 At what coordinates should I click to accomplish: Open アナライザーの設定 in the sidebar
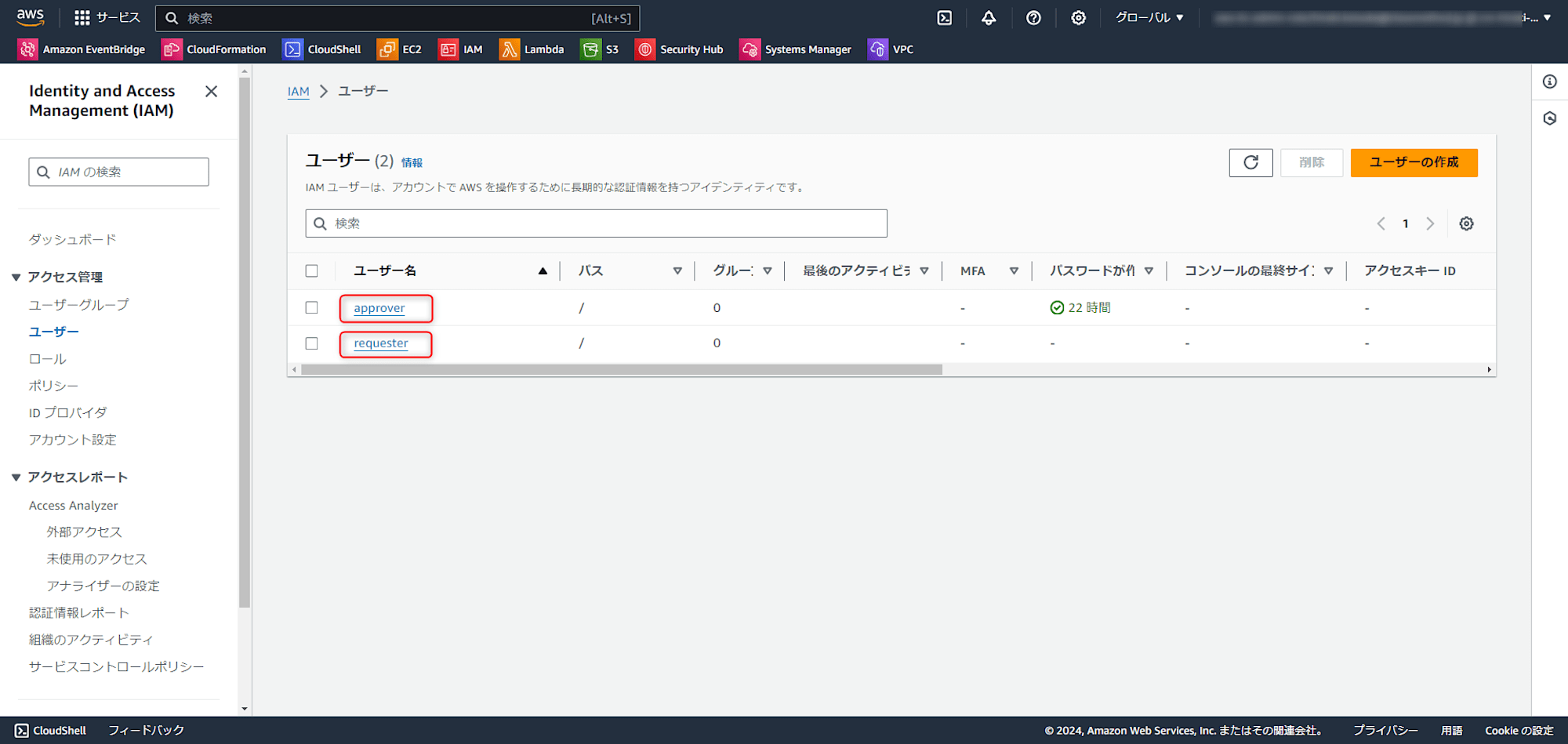pyautogui.click(x=103, y=586)
